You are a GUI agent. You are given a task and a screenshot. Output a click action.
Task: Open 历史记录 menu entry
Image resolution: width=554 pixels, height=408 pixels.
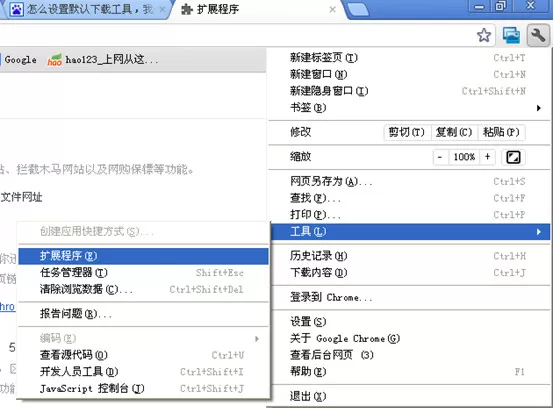point(410,256)
